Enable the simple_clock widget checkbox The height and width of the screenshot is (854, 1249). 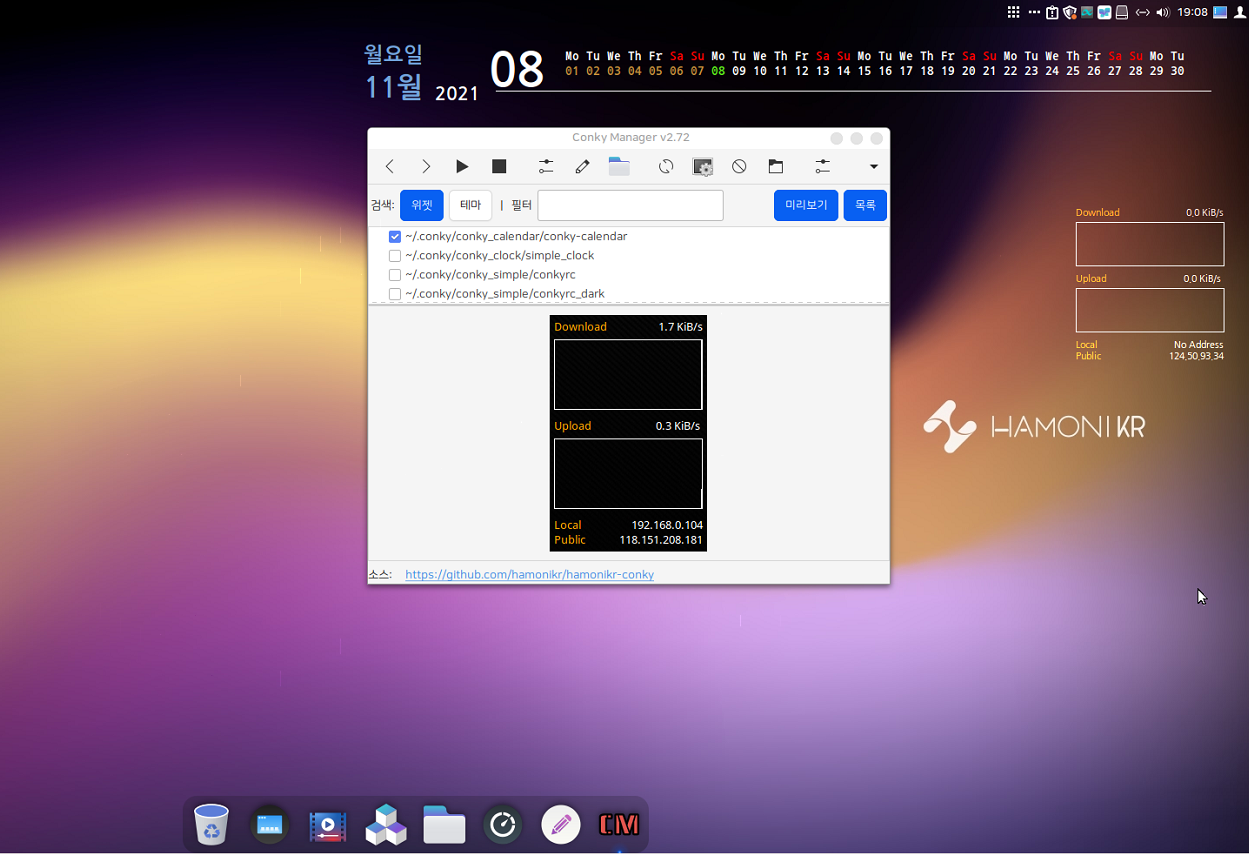tap(395, 255)
